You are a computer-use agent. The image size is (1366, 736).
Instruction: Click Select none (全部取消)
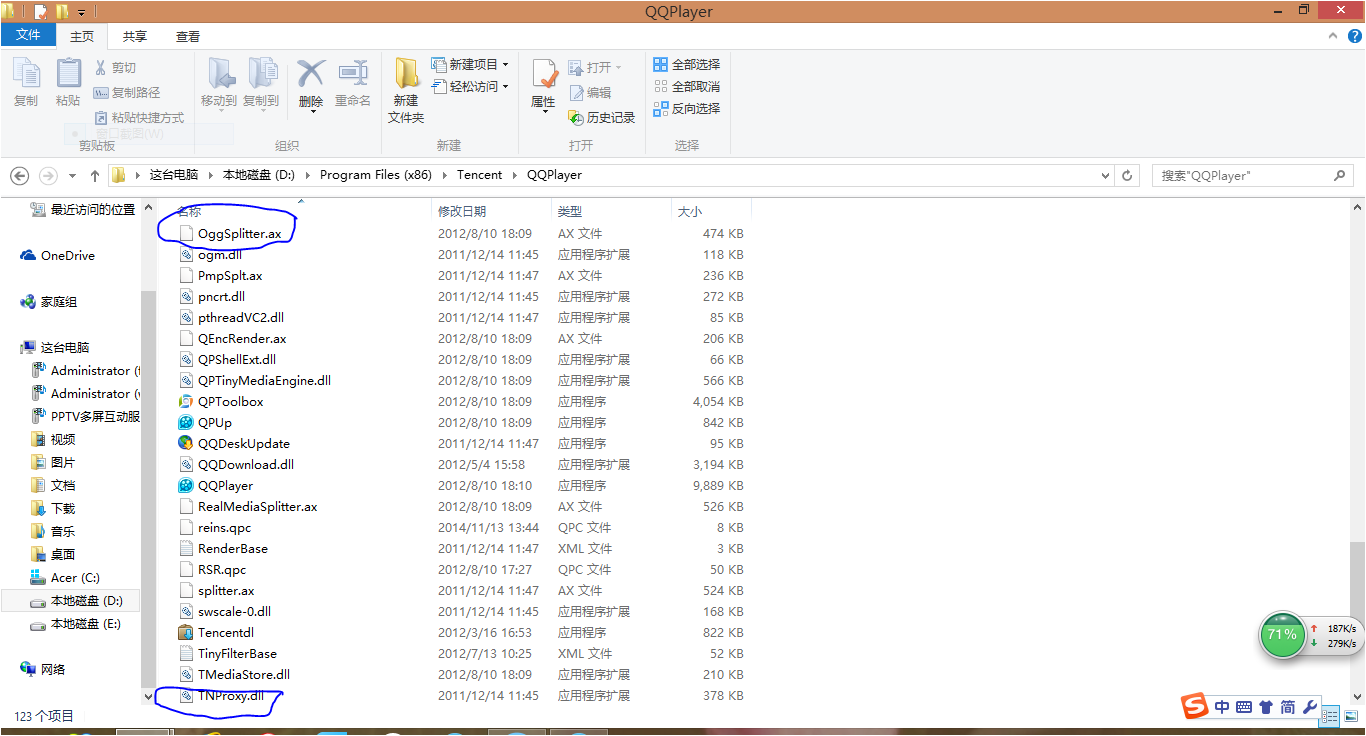tap(686, 86)
